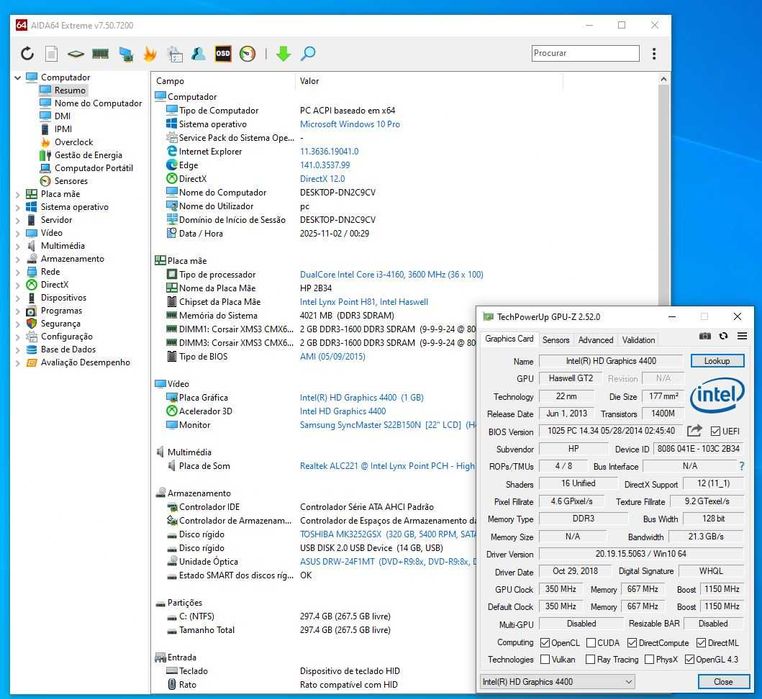
Task: Click the Procurar search field
Action: pyautogui.click(x=585, y=53)
